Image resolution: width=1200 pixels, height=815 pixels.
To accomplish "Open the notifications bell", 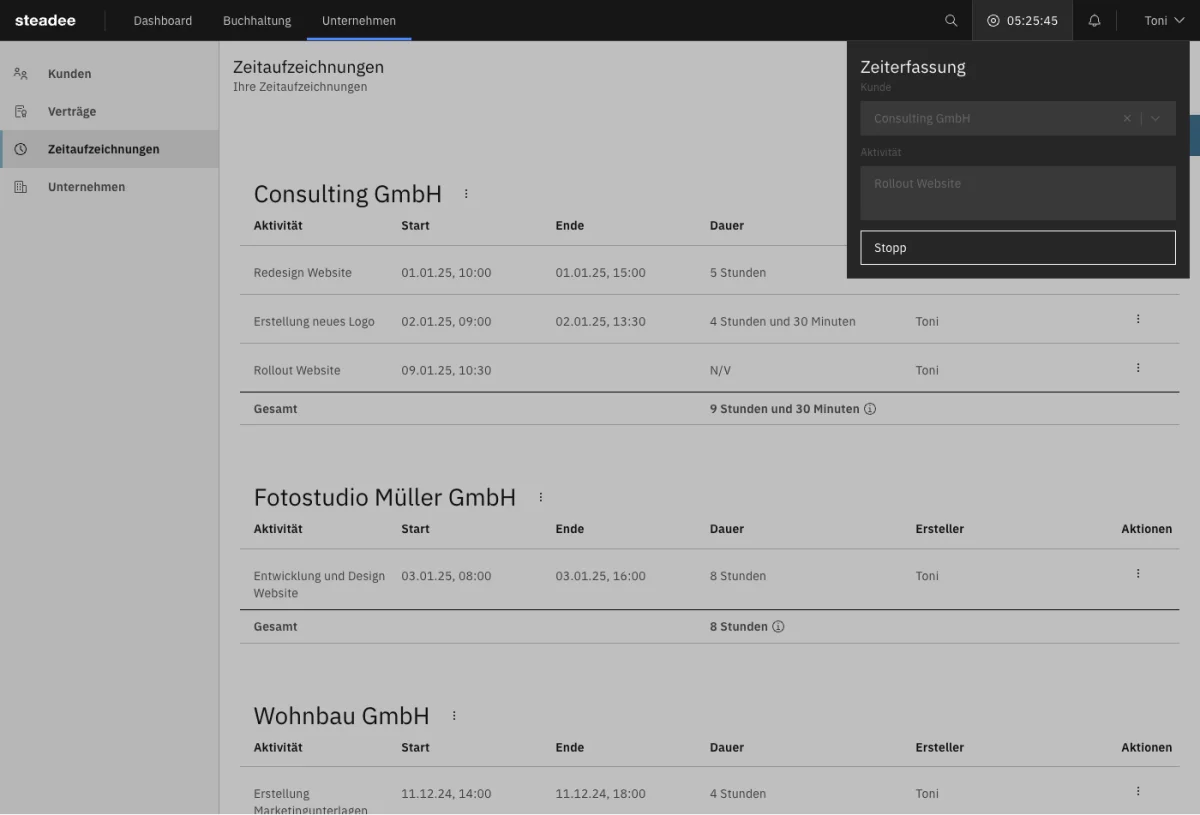I will (1094, 21).
